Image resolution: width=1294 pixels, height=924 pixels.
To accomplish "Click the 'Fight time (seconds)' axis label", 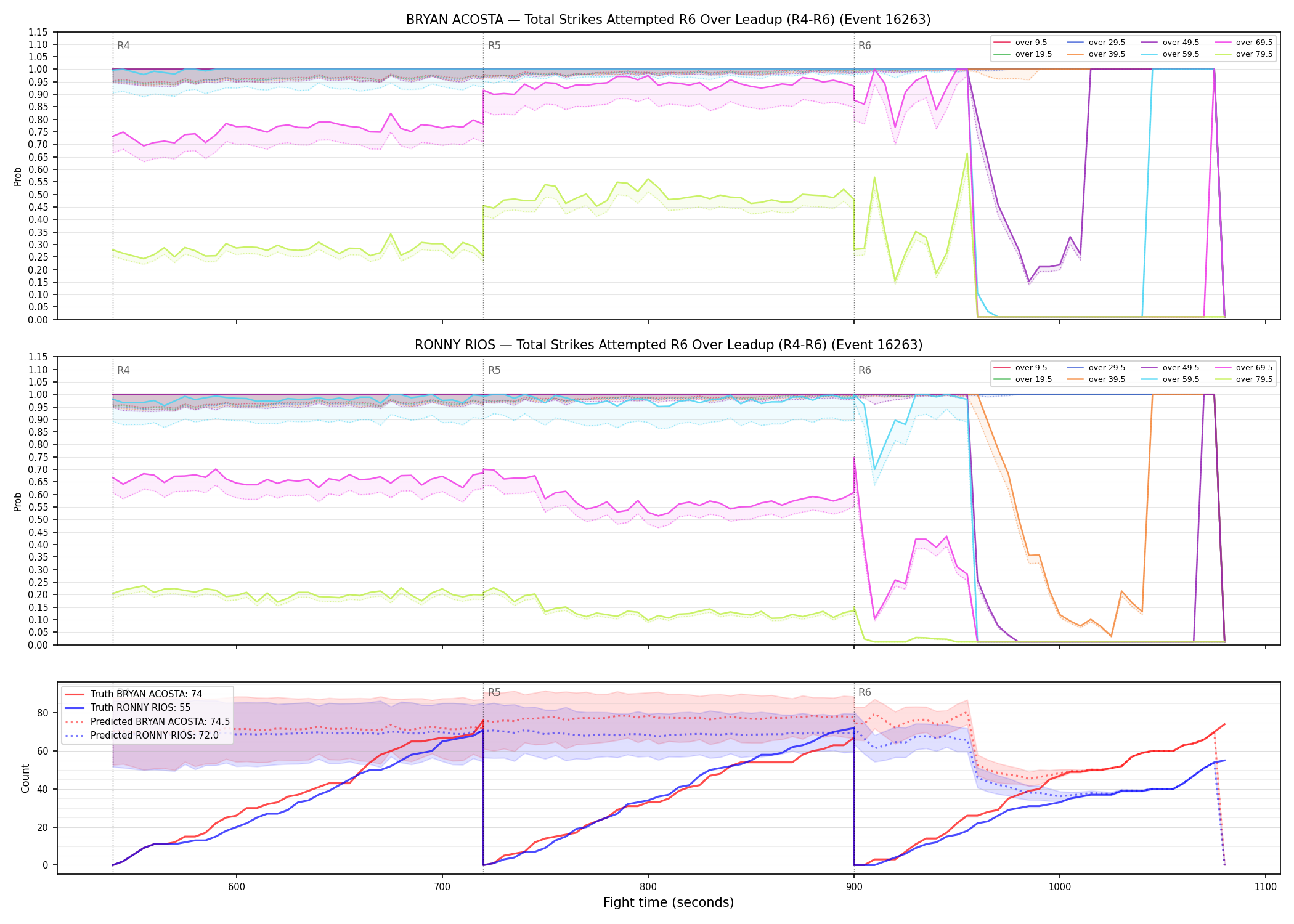I will [669, 902].
